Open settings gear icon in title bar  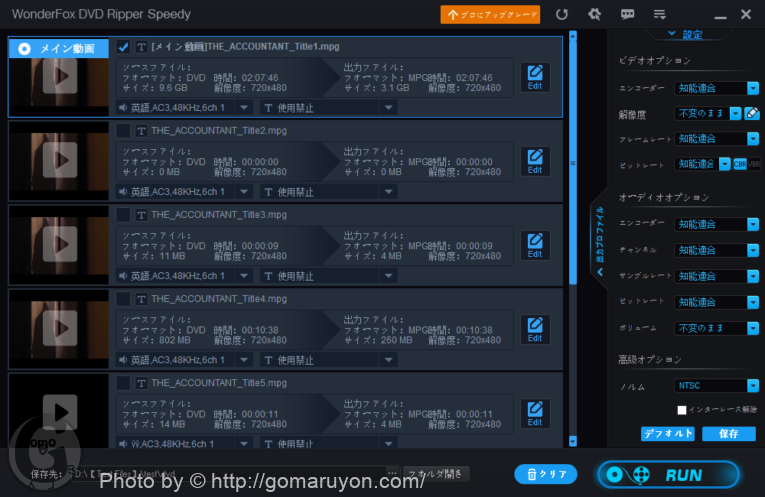click(x=594, y=14)
